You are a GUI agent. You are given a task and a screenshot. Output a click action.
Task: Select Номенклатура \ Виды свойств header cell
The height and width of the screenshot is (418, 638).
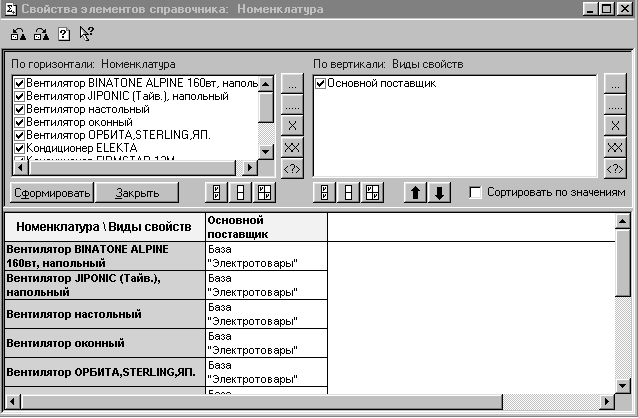(x=105, y=227)
